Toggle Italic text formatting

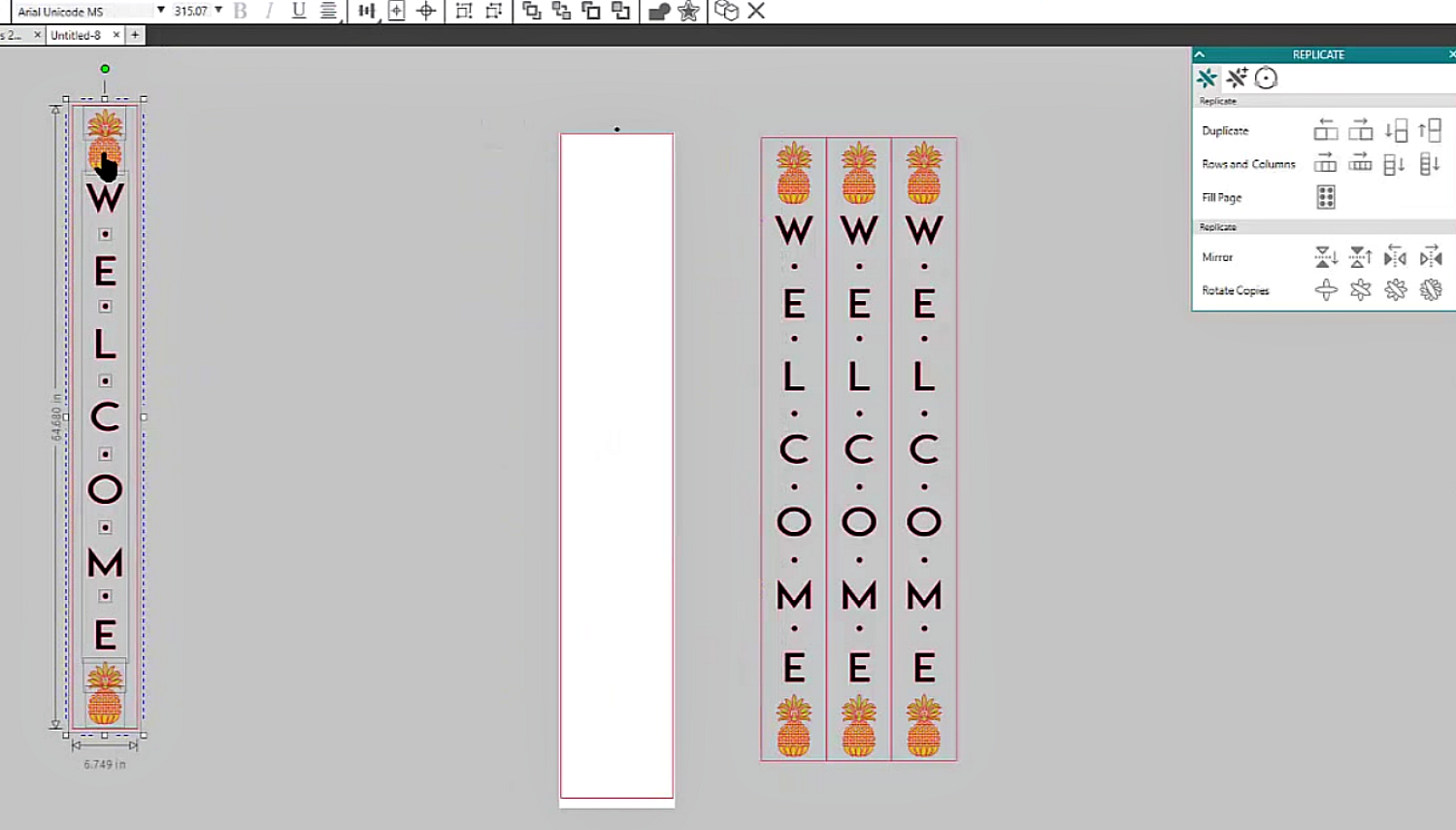coord(269,11)
